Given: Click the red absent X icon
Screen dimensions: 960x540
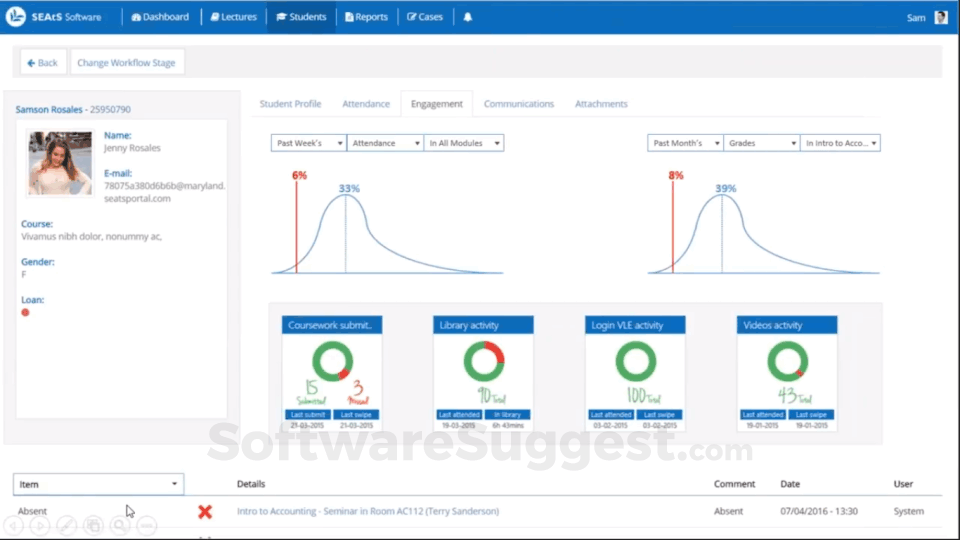Looking at the screenshot, I should click(x=205, y=511).
